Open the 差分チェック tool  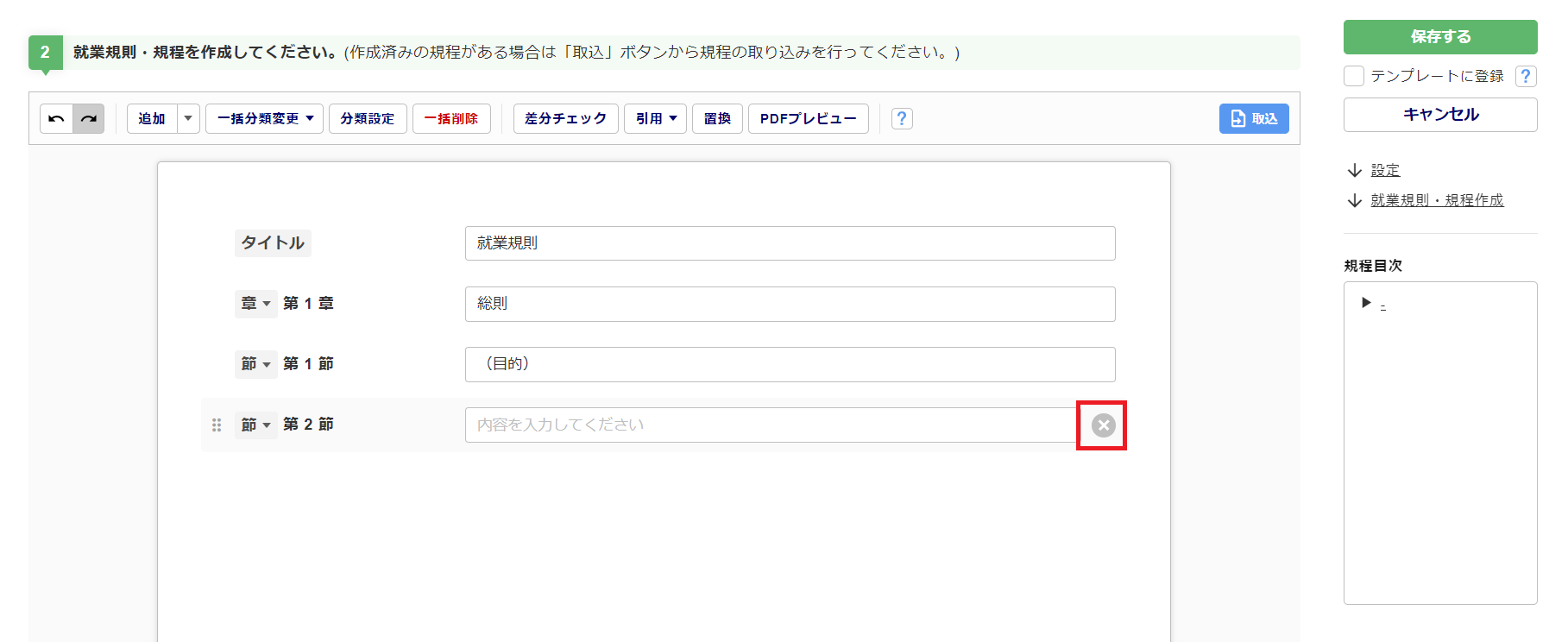[x=565, y=119]
